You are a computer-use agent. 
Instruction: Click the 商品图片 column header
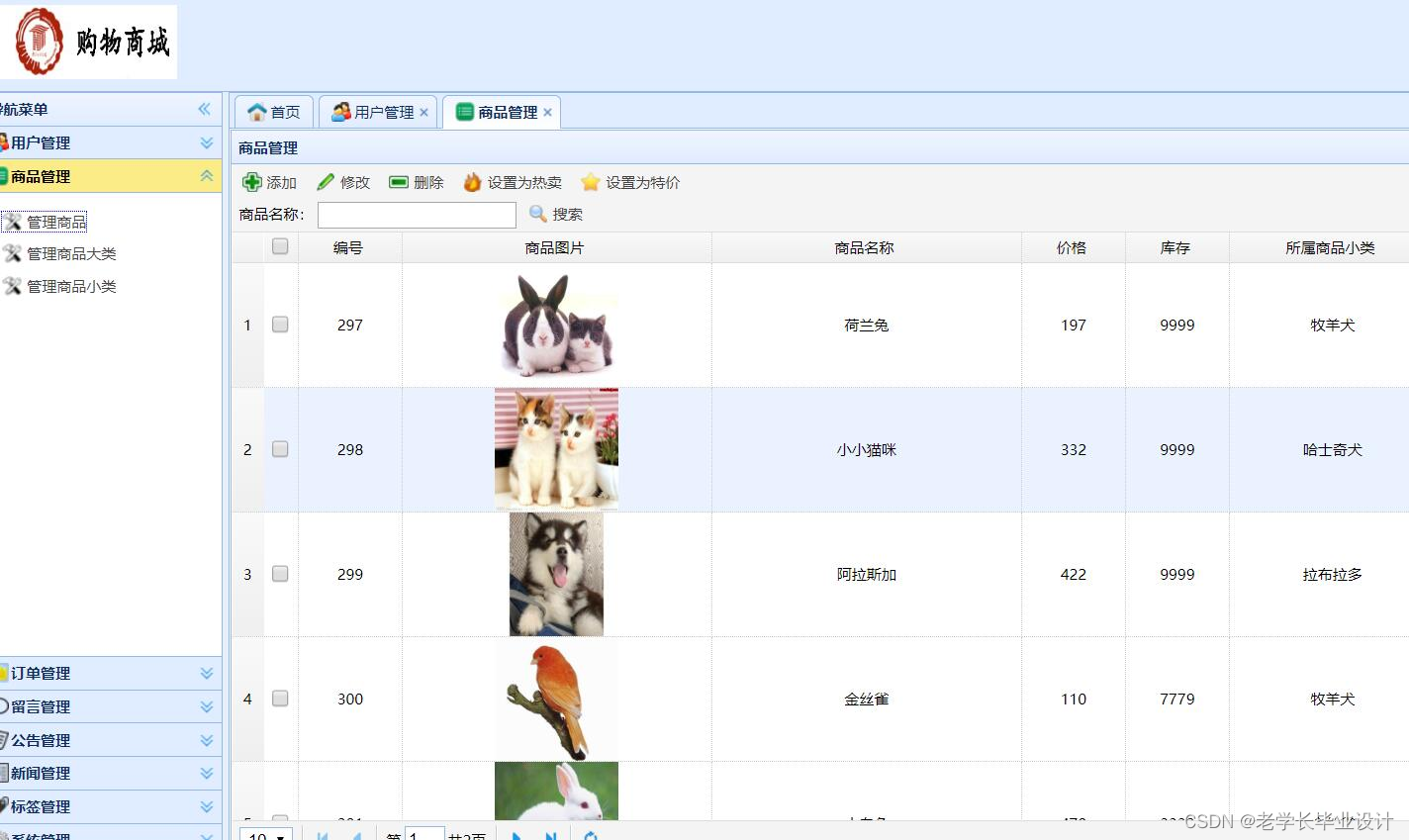555,247
